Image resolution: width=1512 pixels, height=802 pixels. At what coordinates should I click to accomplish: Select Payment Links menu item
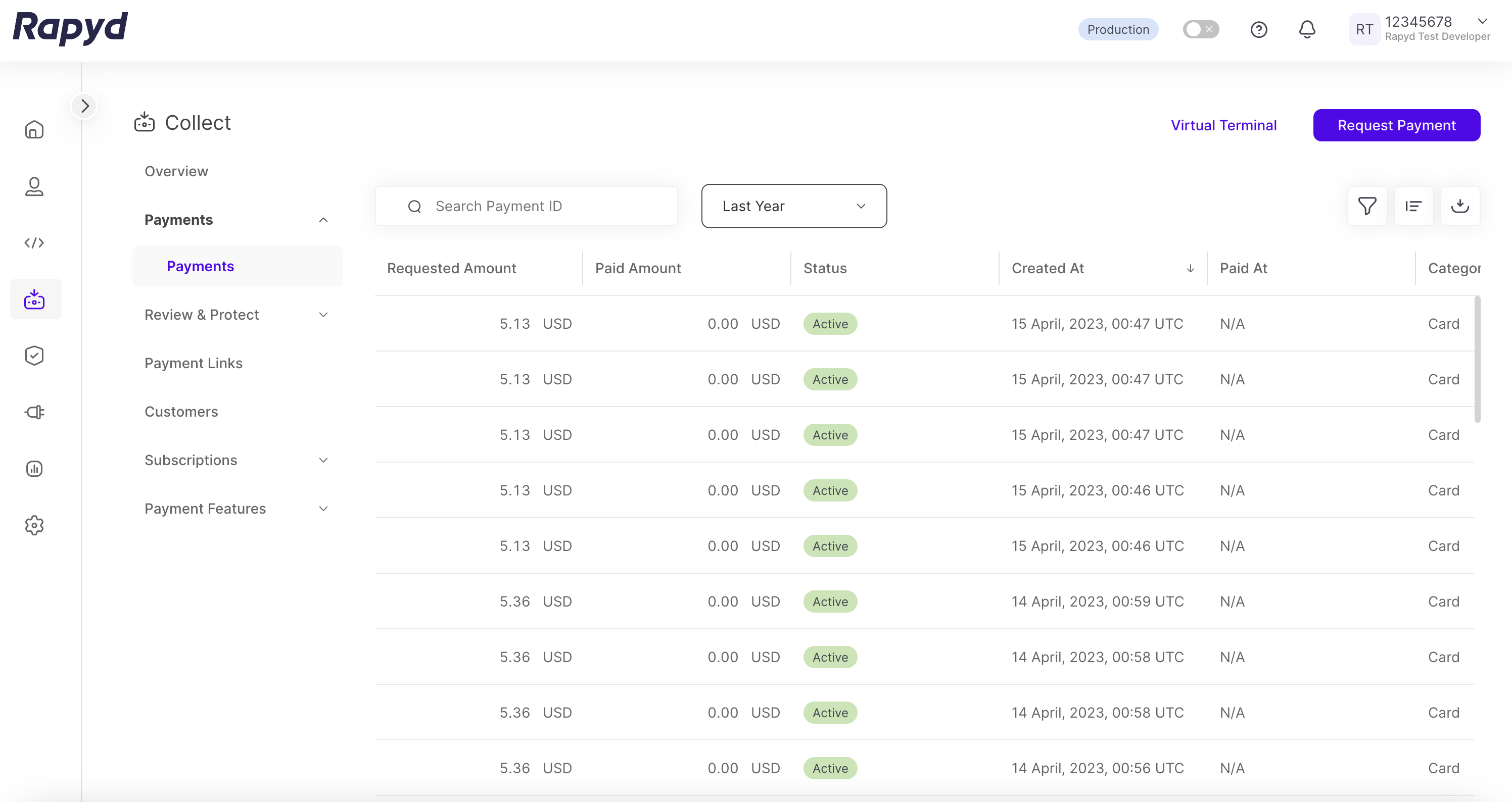click(x=193, y=363)
